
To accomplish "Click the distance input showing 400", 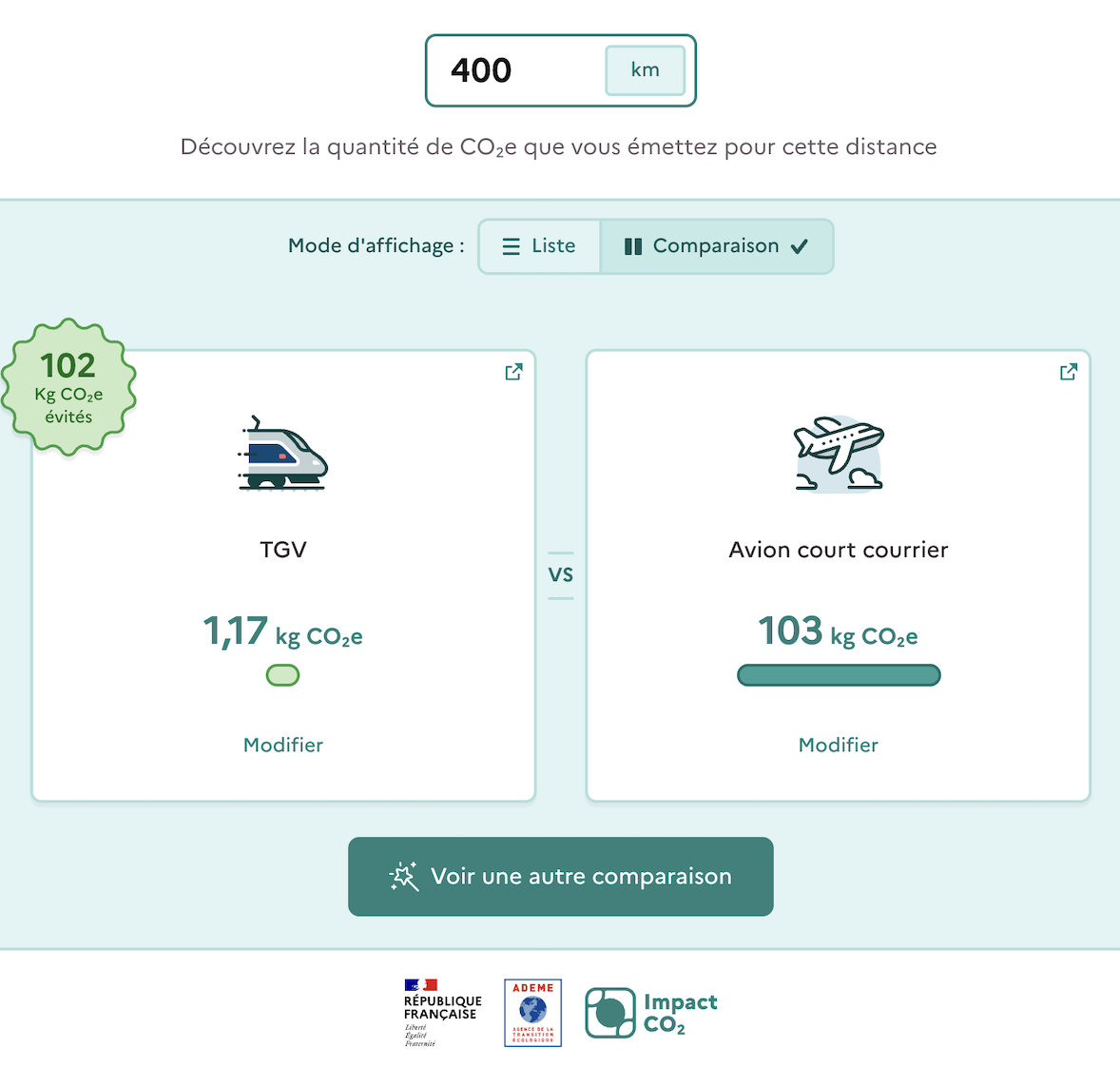I will (x=513, y=70).
